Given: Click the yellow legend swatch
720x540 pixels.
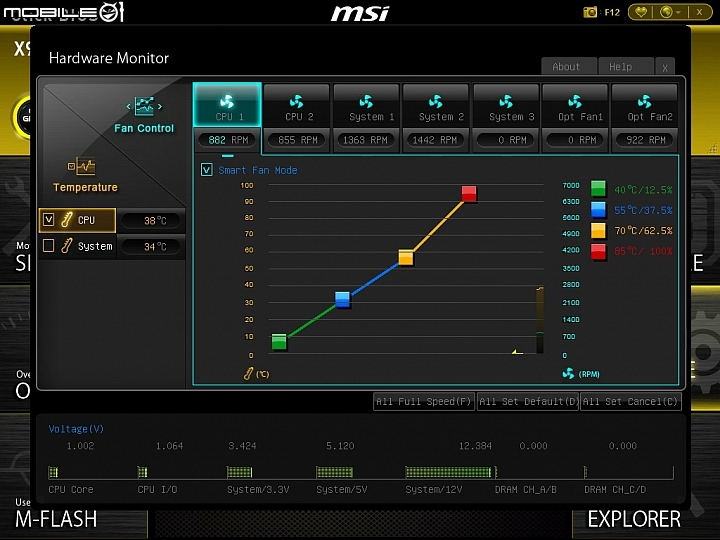Looking at the screenshot, I should (x=598, y=231).
